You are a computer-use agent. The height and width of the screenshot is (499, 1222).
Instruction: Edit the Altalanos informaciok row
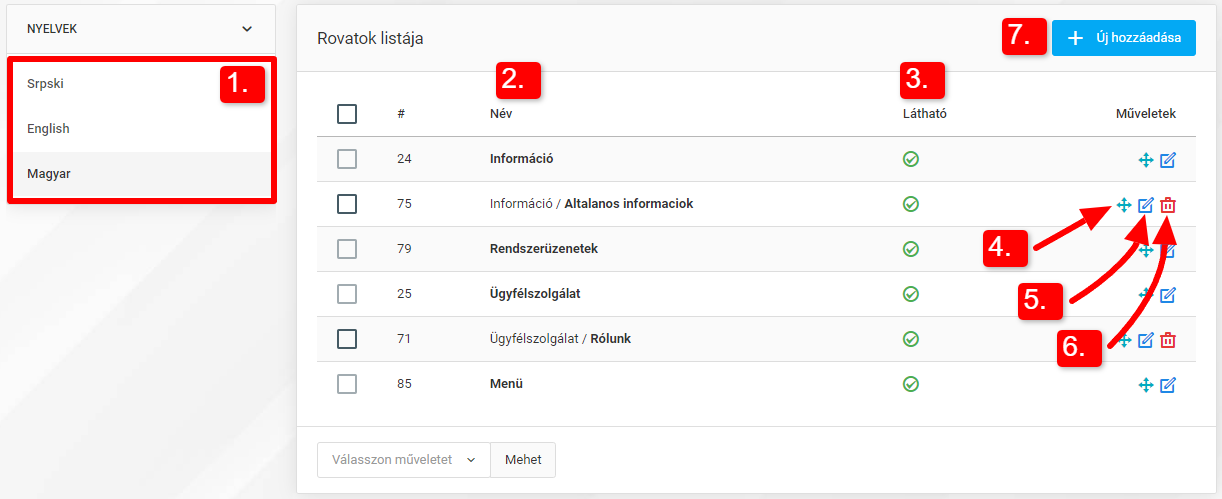point(1146,205)
